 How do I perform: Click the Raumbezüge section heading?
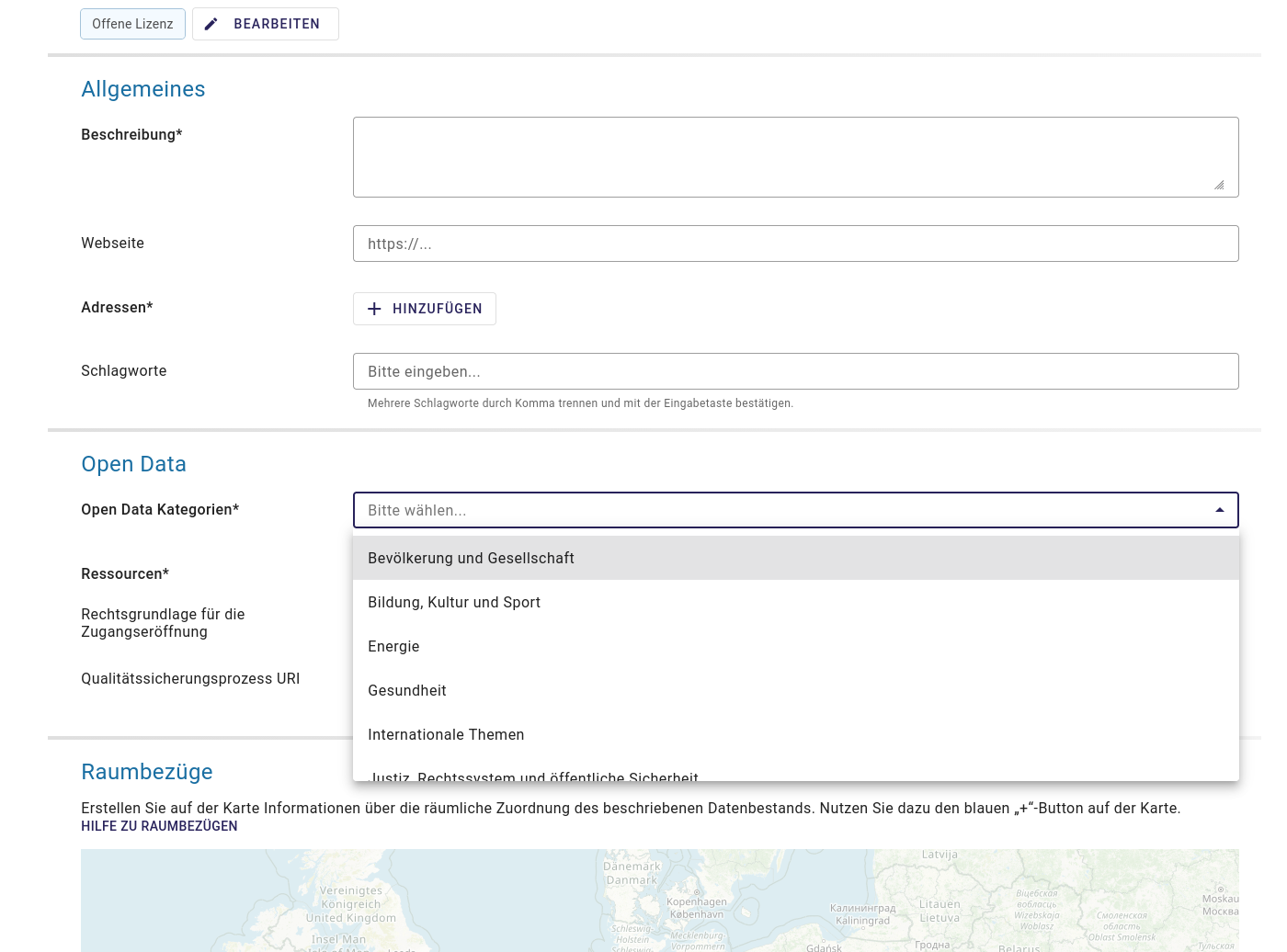tap(147, 772)
